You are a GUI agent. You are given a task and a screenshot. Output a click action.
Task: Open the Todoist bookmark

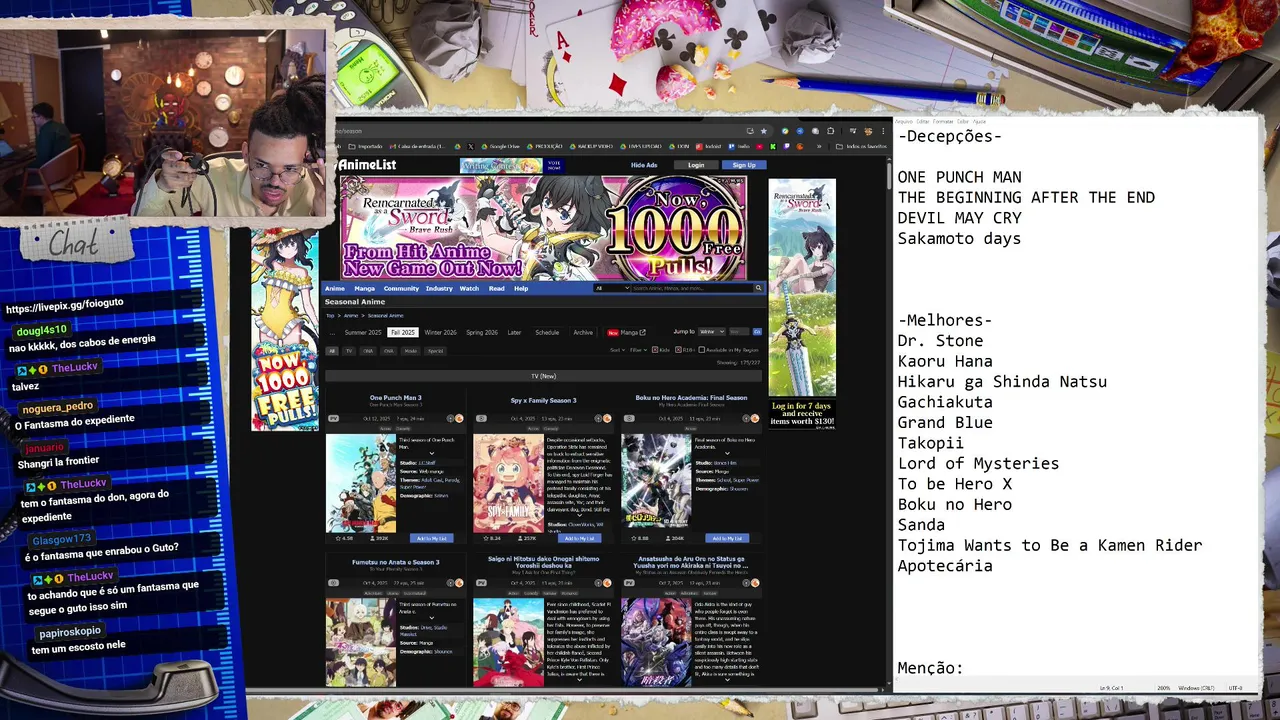pyautogui.click(x=708, y=146)
